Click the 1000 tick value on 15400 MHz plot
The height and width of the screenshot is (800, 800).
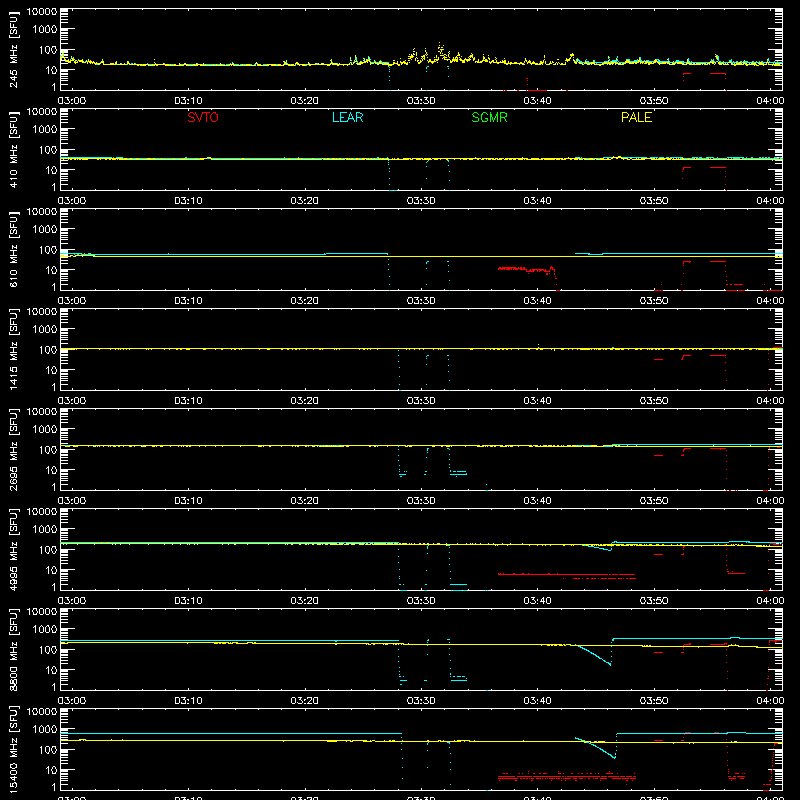point(45,730)
